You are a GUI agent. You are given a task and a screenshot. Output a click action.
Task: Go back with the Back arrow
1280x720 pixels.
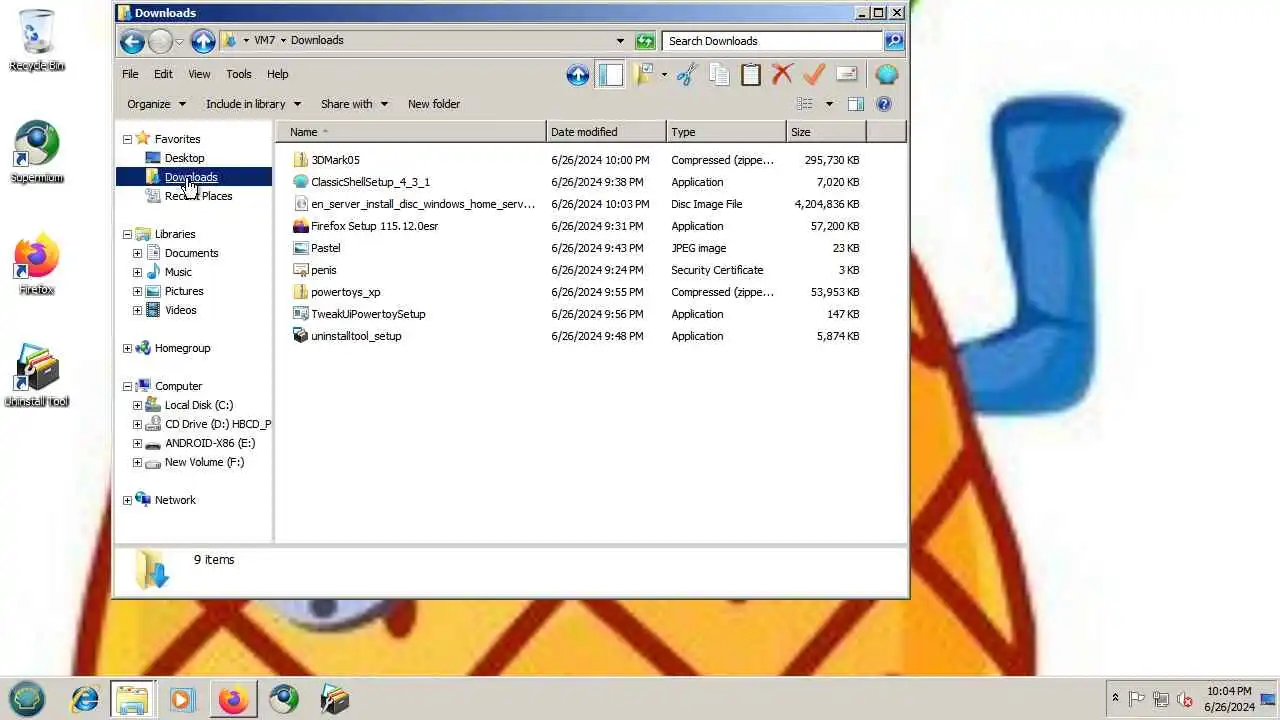(132, 41)
